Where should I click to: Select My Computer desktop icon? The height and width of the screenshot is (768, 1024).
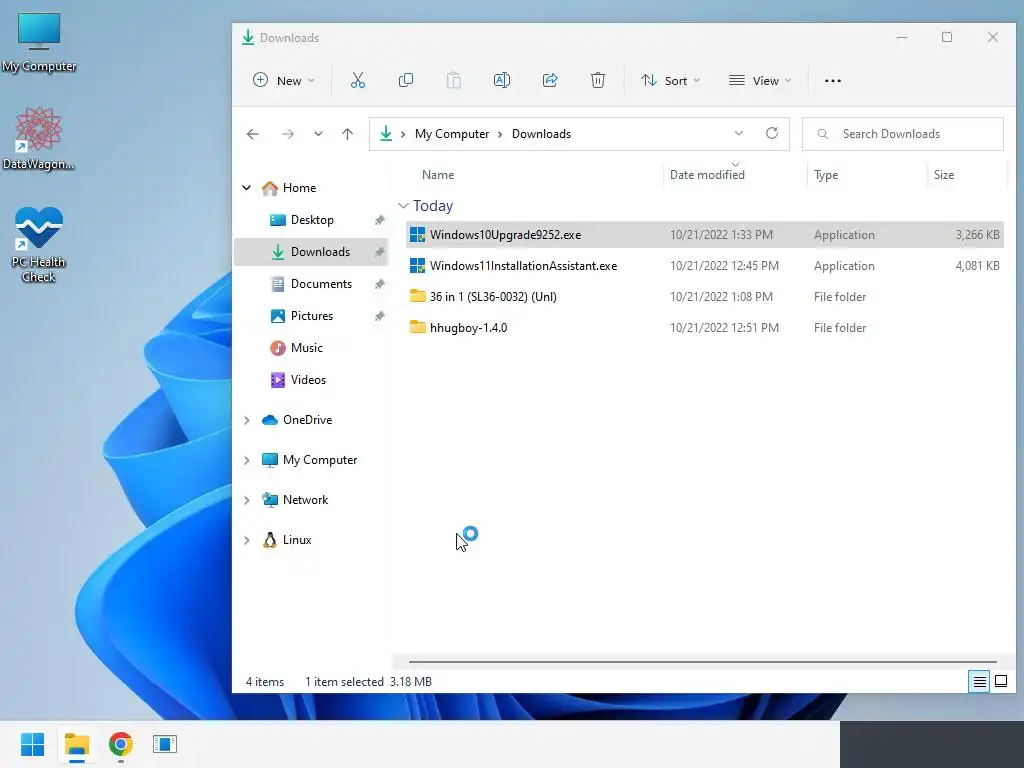point(39,43)
